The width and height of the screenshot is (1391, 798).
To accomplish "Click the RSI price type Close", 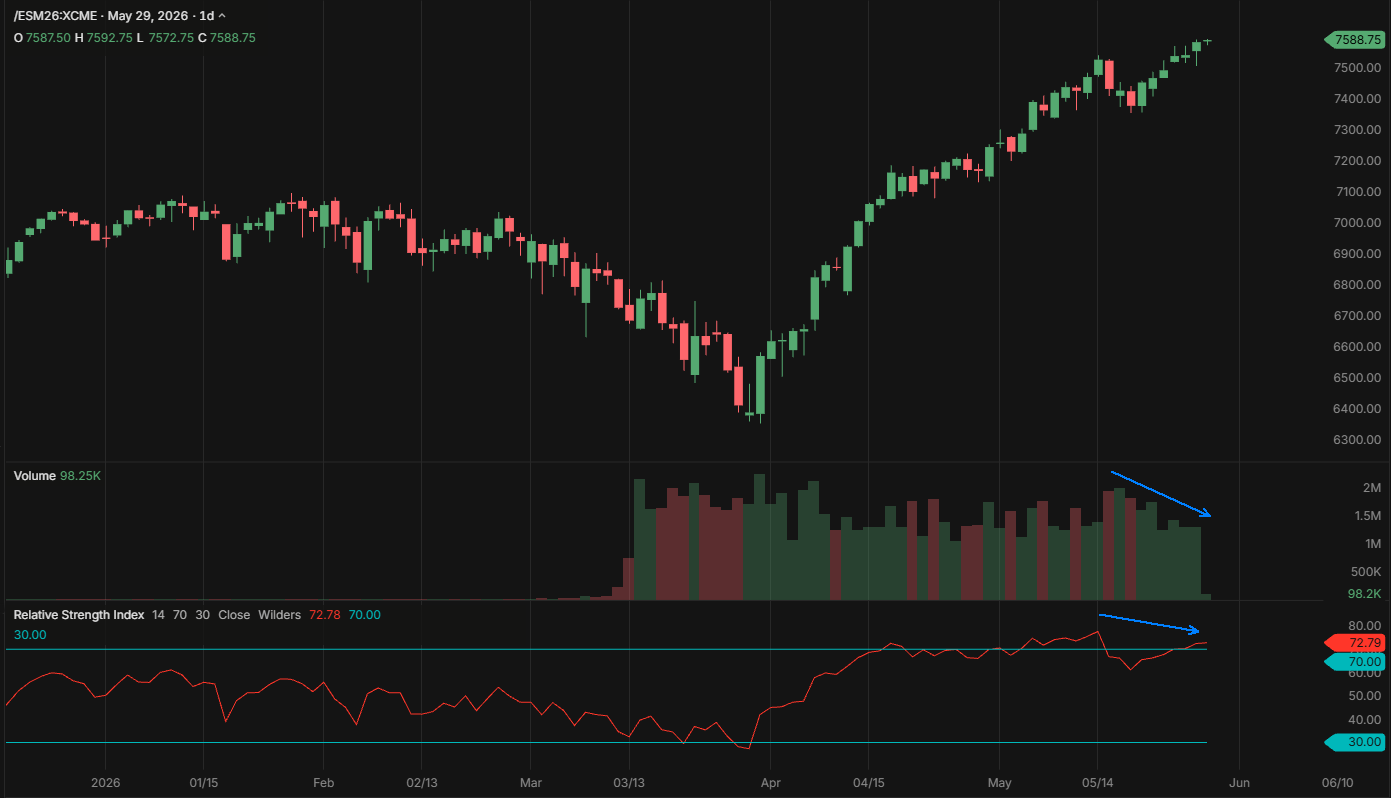I will pyautogui.click(x=234, y=615).
